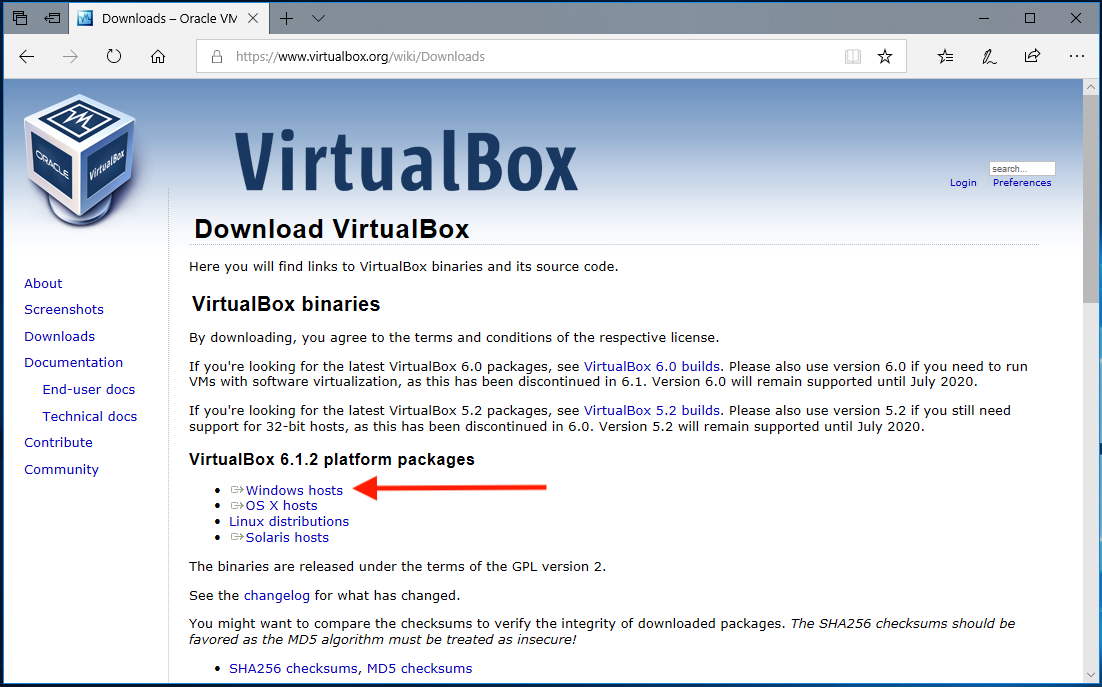Add page to favorites star icon
Screen dimensions: 1102x687
coord(885,57)
